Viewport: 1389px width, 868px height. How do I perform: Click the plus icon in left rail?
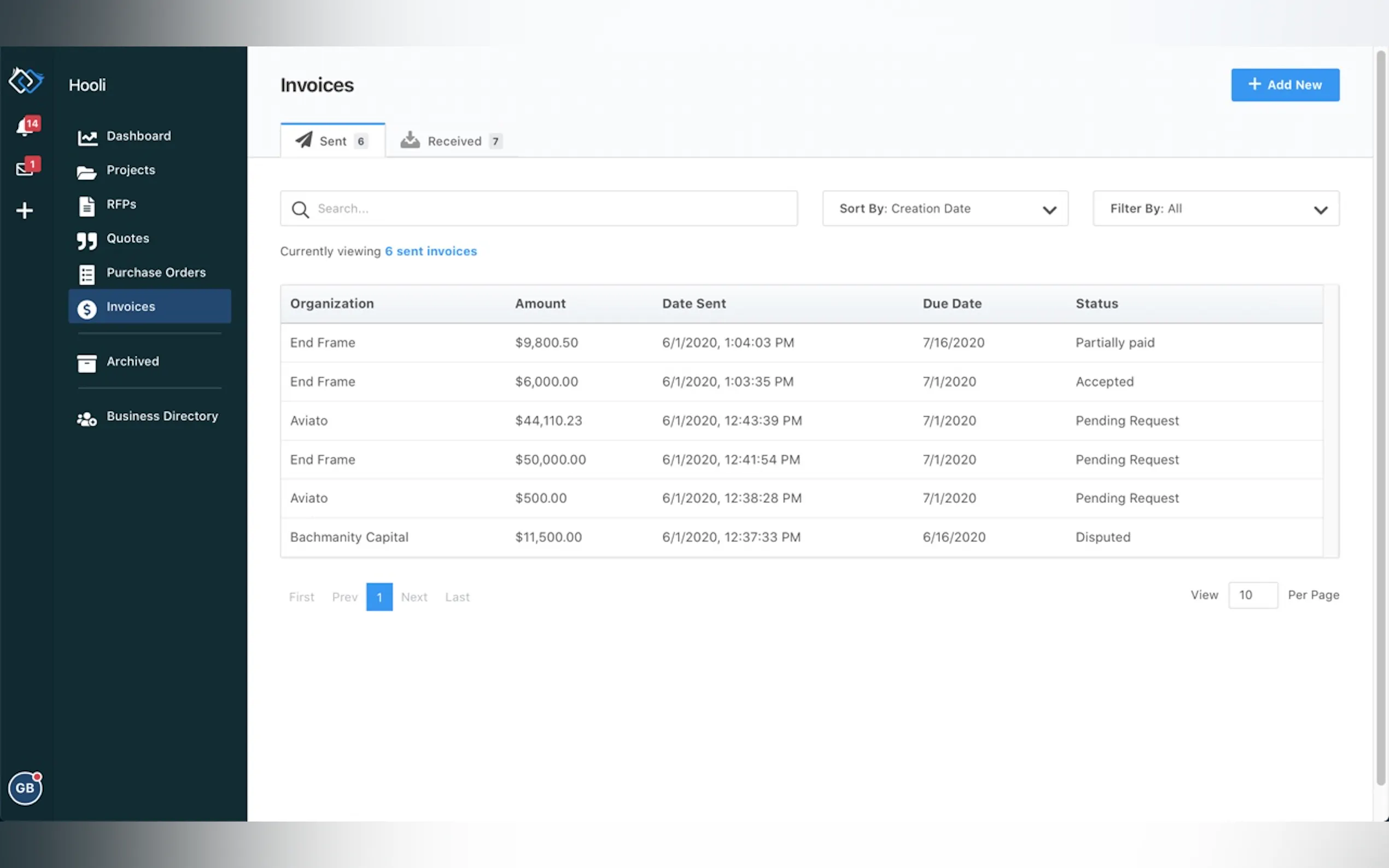tap(25, 210)
